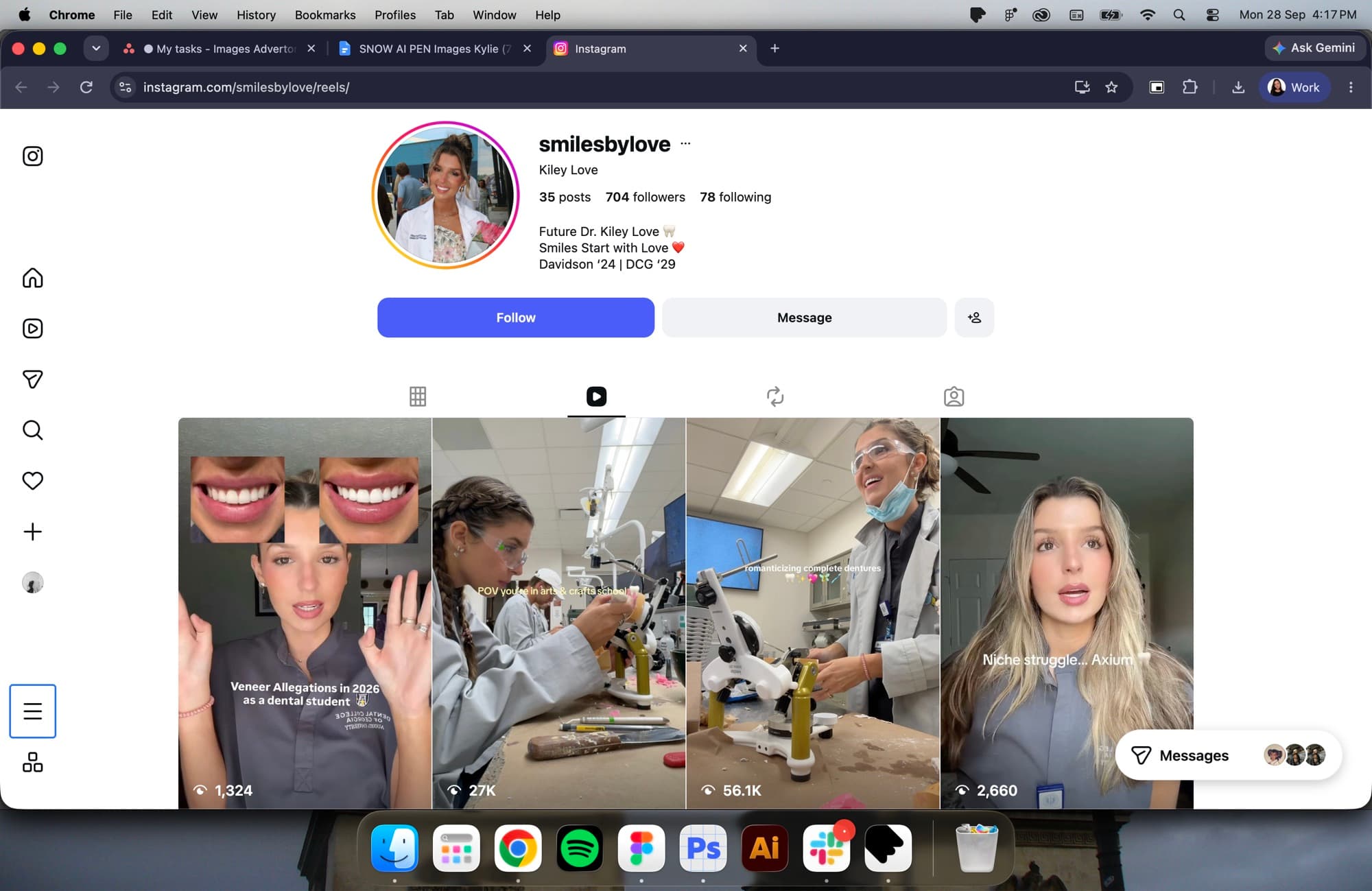The width and height of the screenshot is (1372, 891).
Task: Switch to Reposts tab on profile
Action: 775,396
